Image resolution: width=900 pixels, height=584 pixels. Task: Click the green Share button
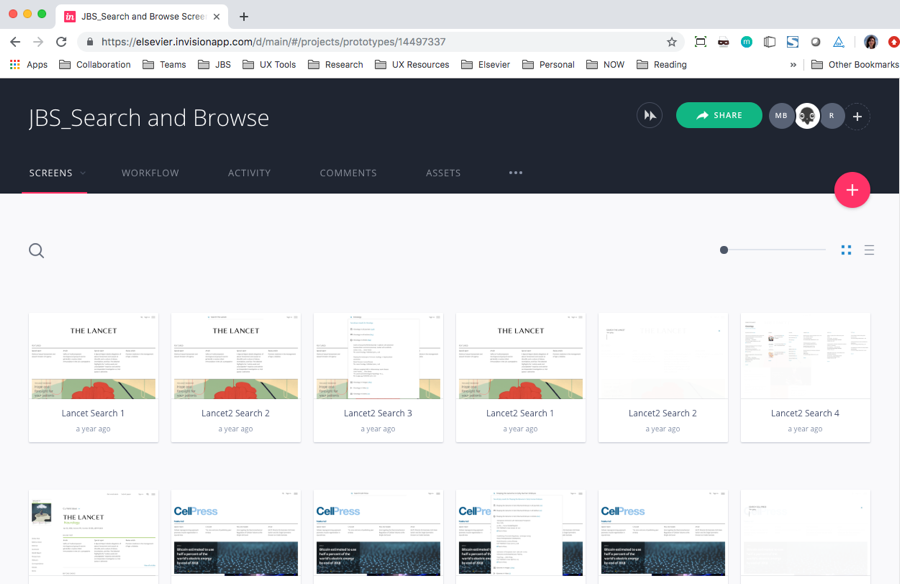(x=718, y=116)
